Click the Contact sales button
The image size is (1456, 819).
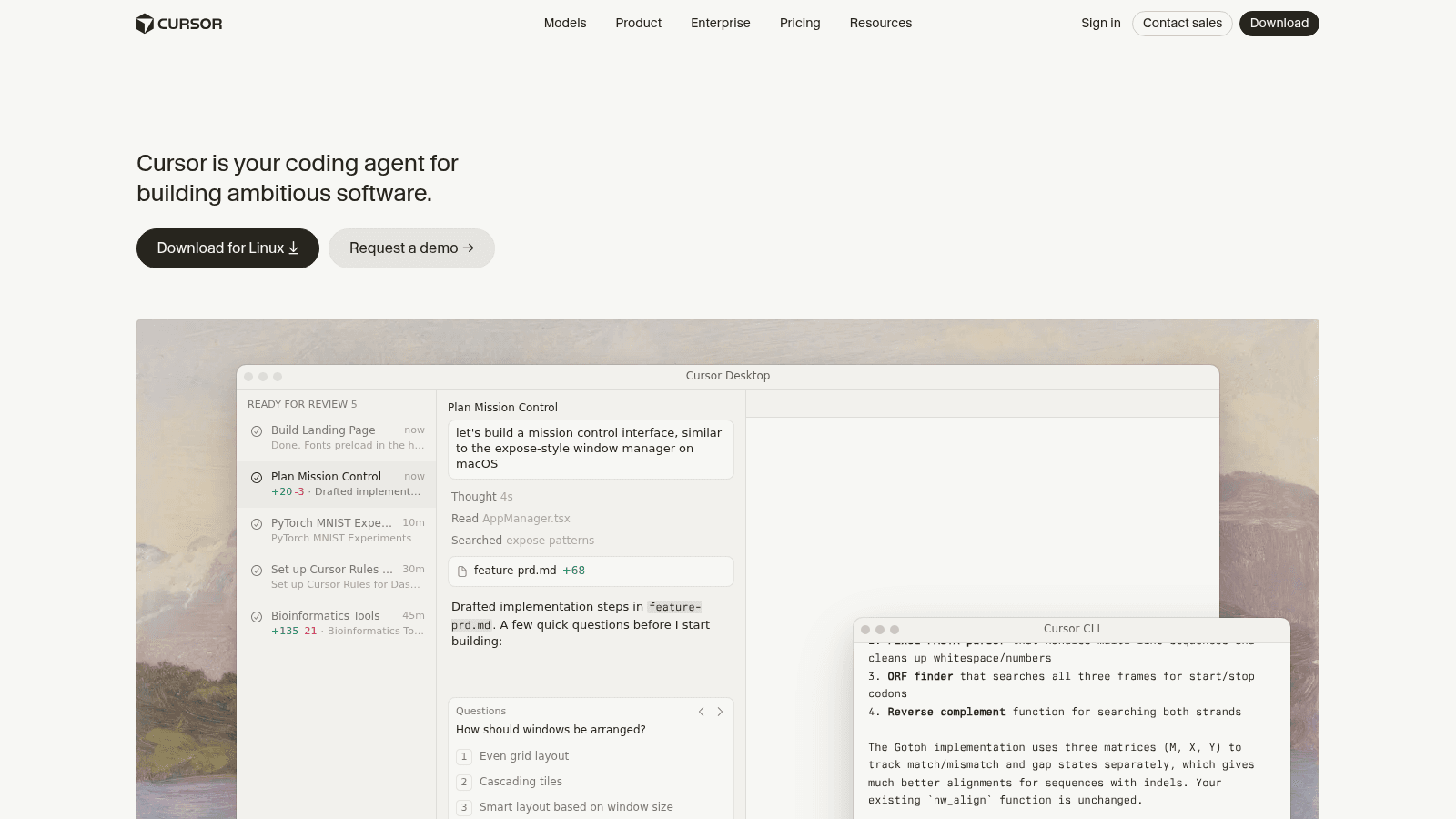pos(1182,24)
